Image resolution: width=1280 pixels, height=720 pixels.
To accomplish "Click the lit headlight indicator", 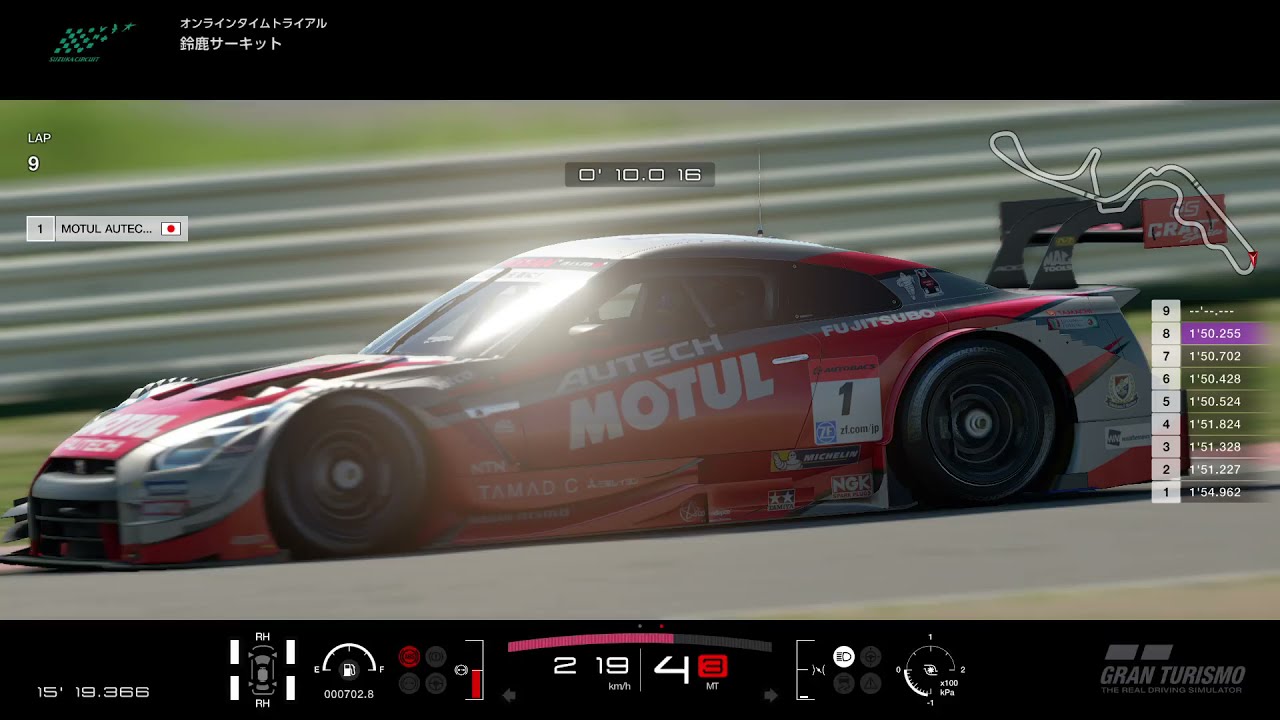I will [x=843, y=657].
